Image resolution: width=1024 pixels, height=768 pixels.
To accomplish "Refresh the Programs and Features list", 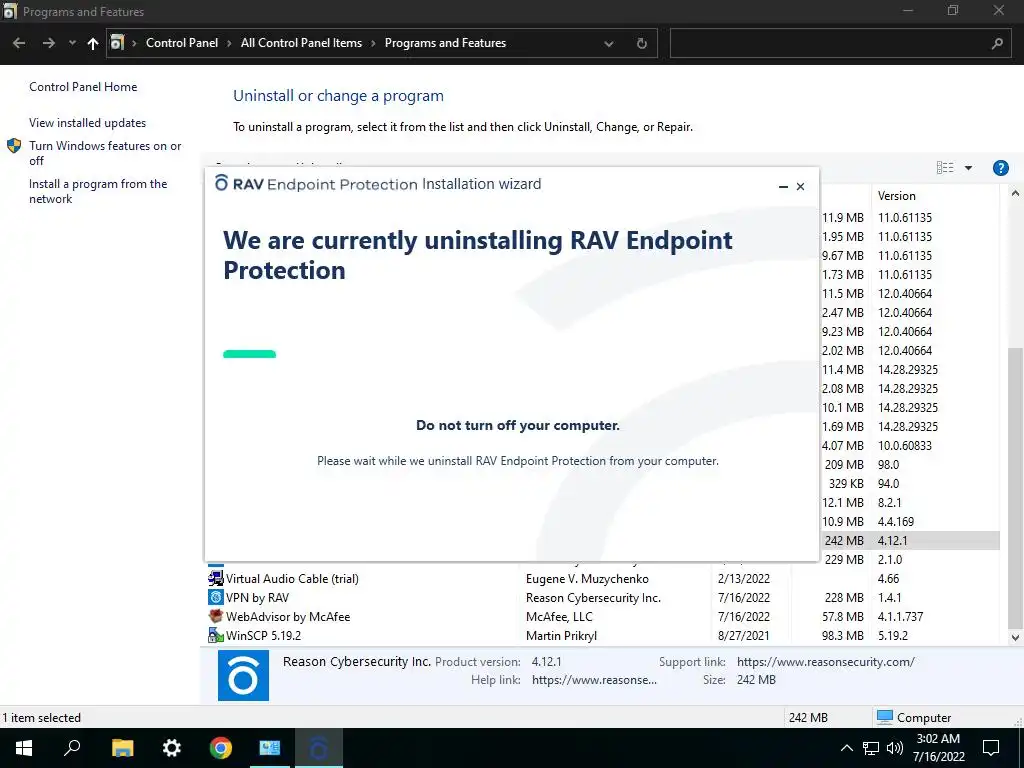I will coord(641,44).
